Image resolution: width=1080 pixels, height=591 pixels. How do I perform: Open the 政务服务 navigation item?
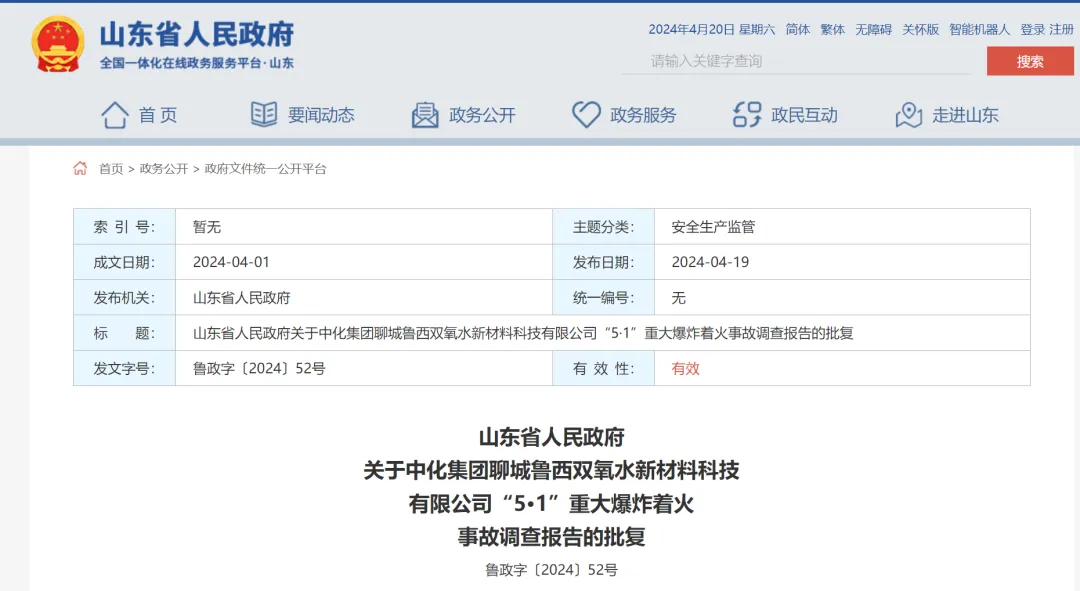tap(643, 115)
